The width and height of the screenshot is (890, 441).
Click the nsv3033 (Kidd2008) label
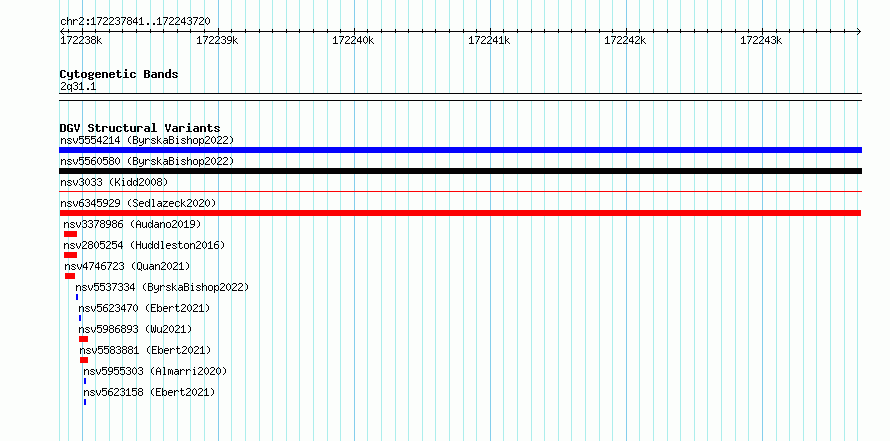(114, 182)
